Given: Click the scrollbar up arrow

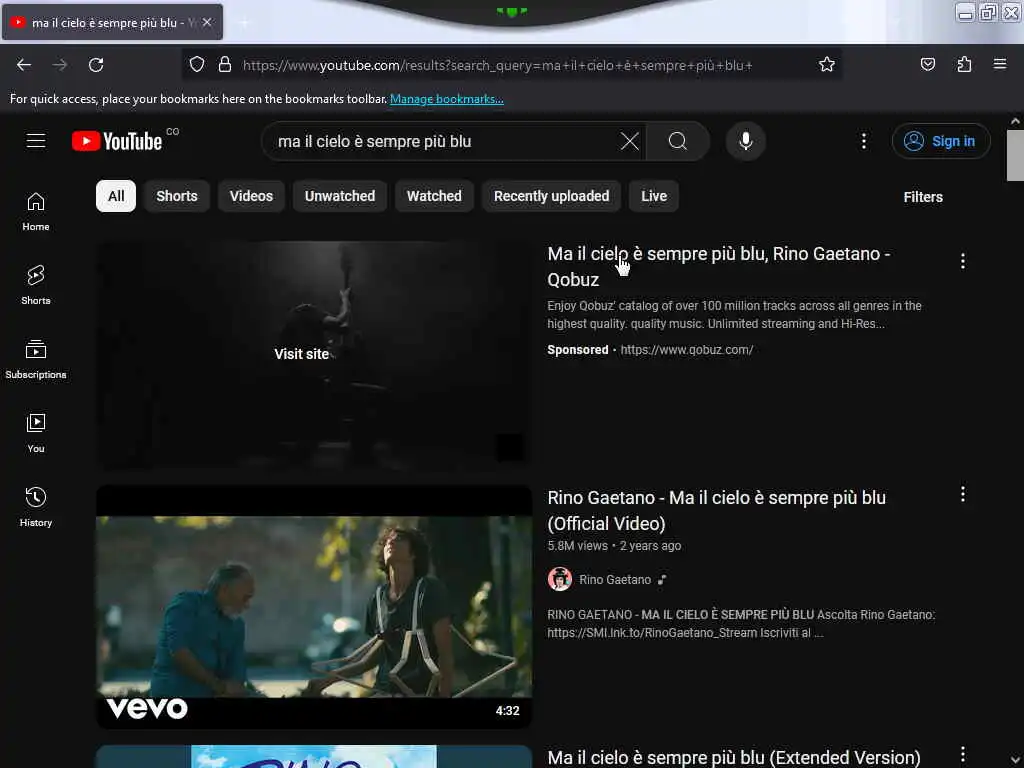Looking at the screenshot, I should pos(1015,121).
